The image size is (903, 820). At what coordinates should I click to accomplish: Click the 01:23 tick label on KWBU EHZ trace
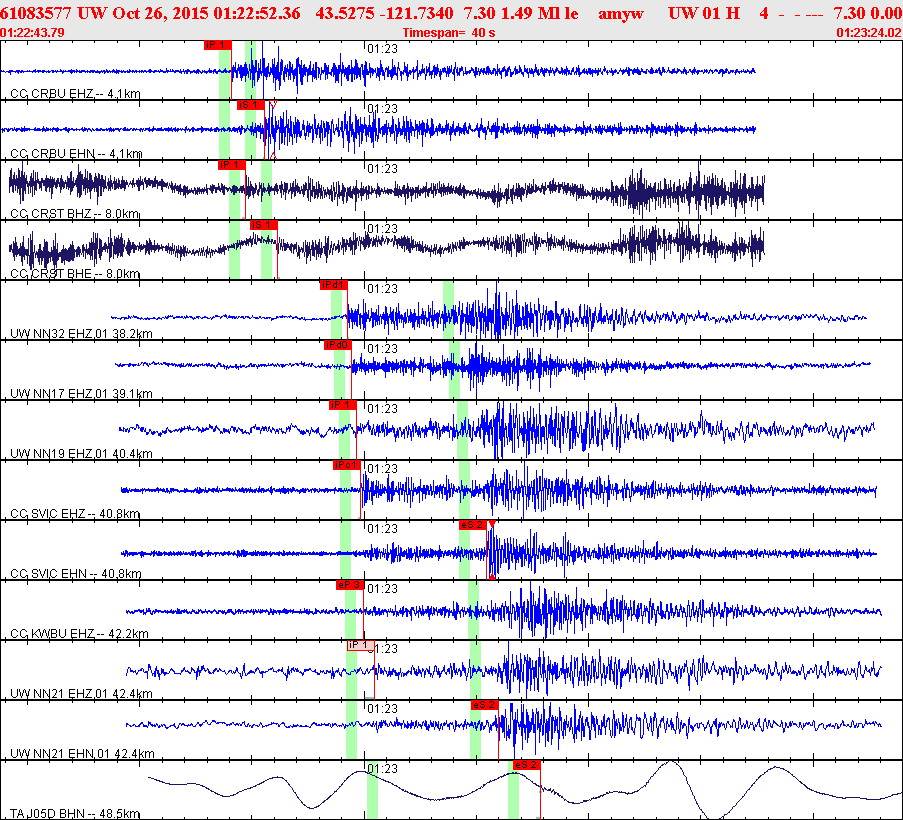point(382,589)
